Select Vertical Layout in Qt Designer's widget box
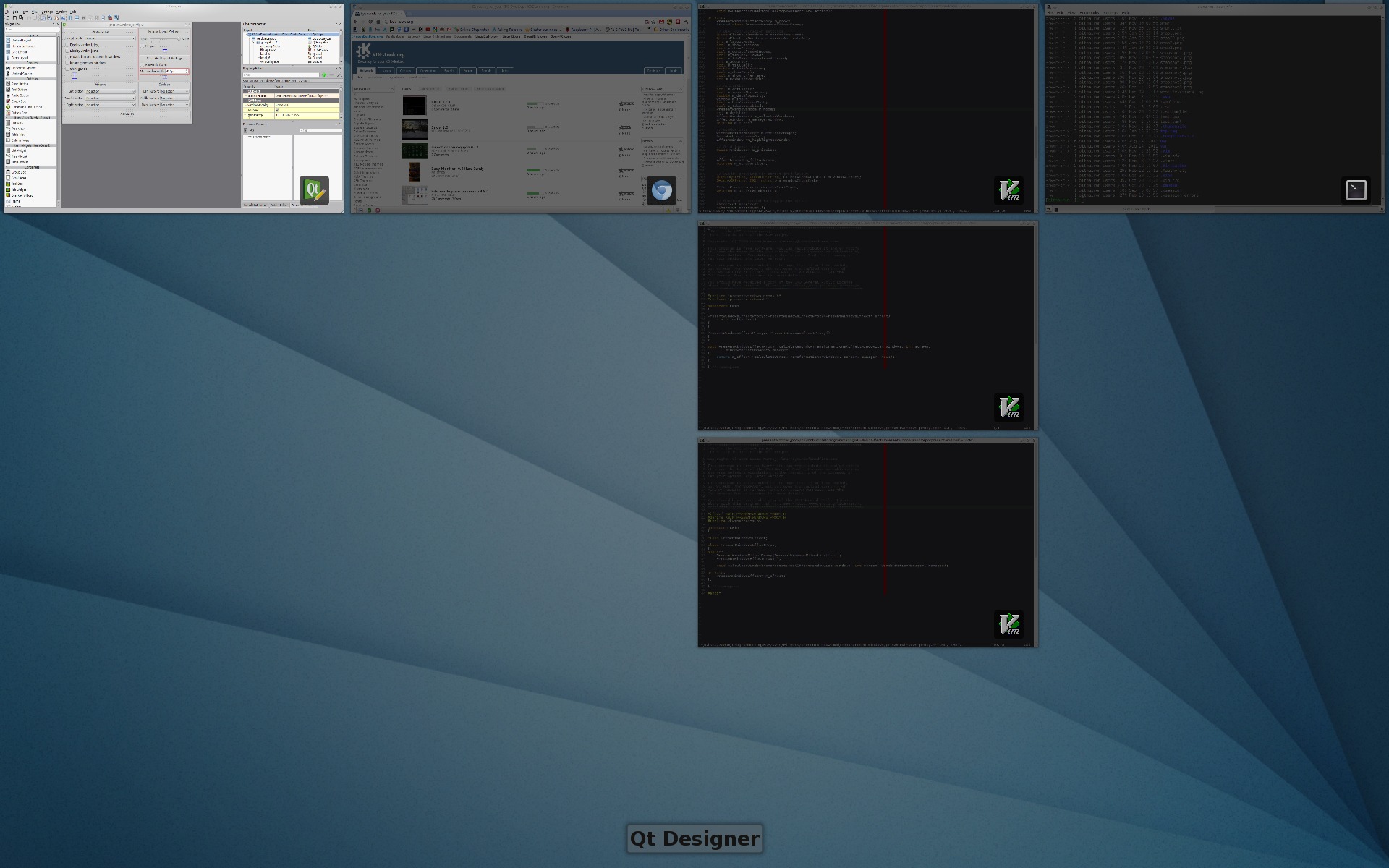 click(21, 41)
